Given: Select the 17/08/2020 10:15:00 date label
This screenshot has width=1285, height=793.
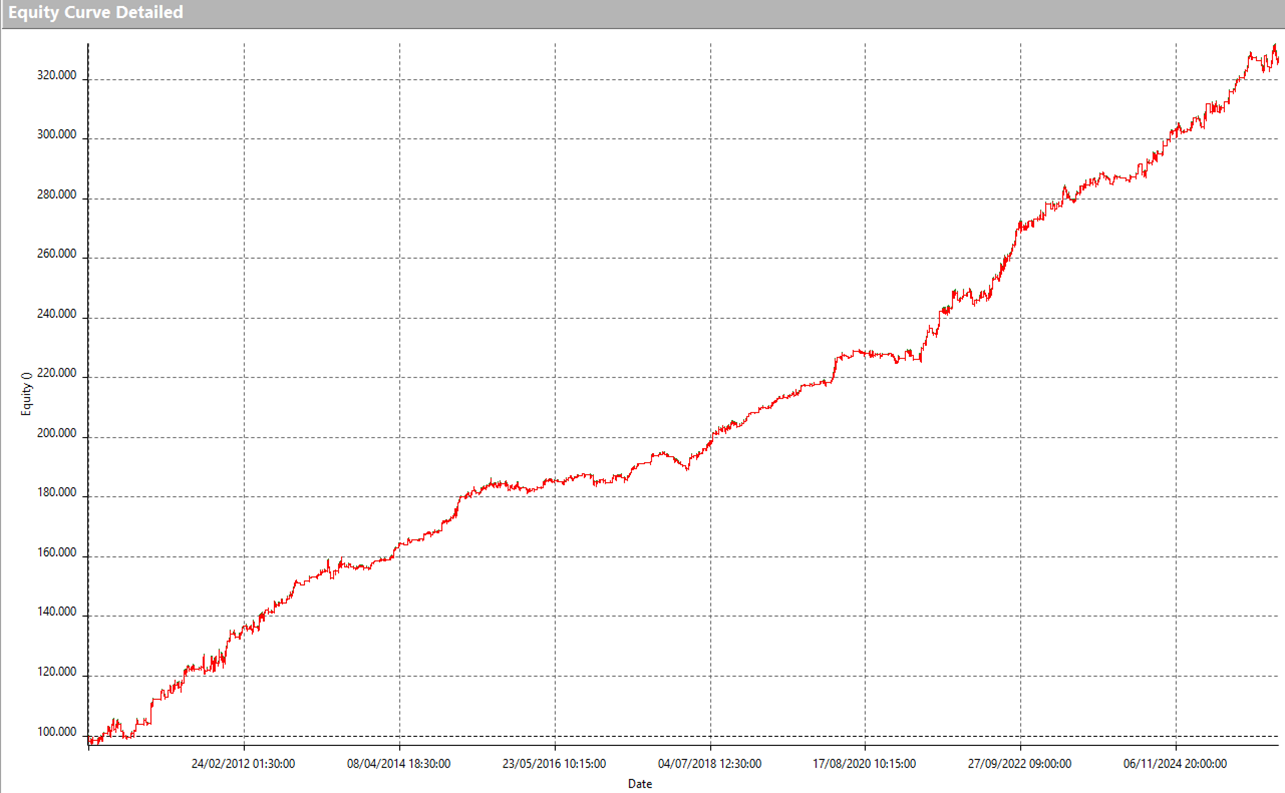Looking at the screenshot, I should tap(865, 764).
